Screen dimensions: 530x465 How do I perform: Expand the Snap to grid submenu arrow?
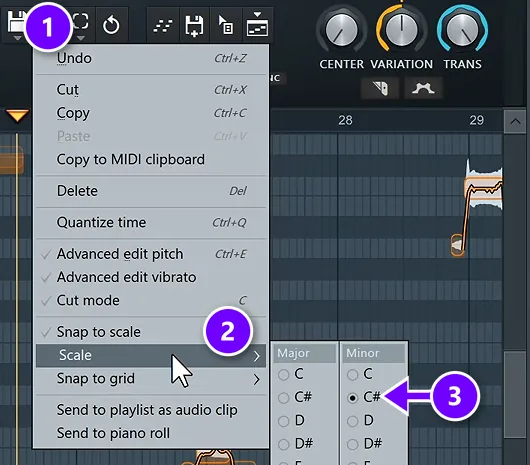(257, 380)
